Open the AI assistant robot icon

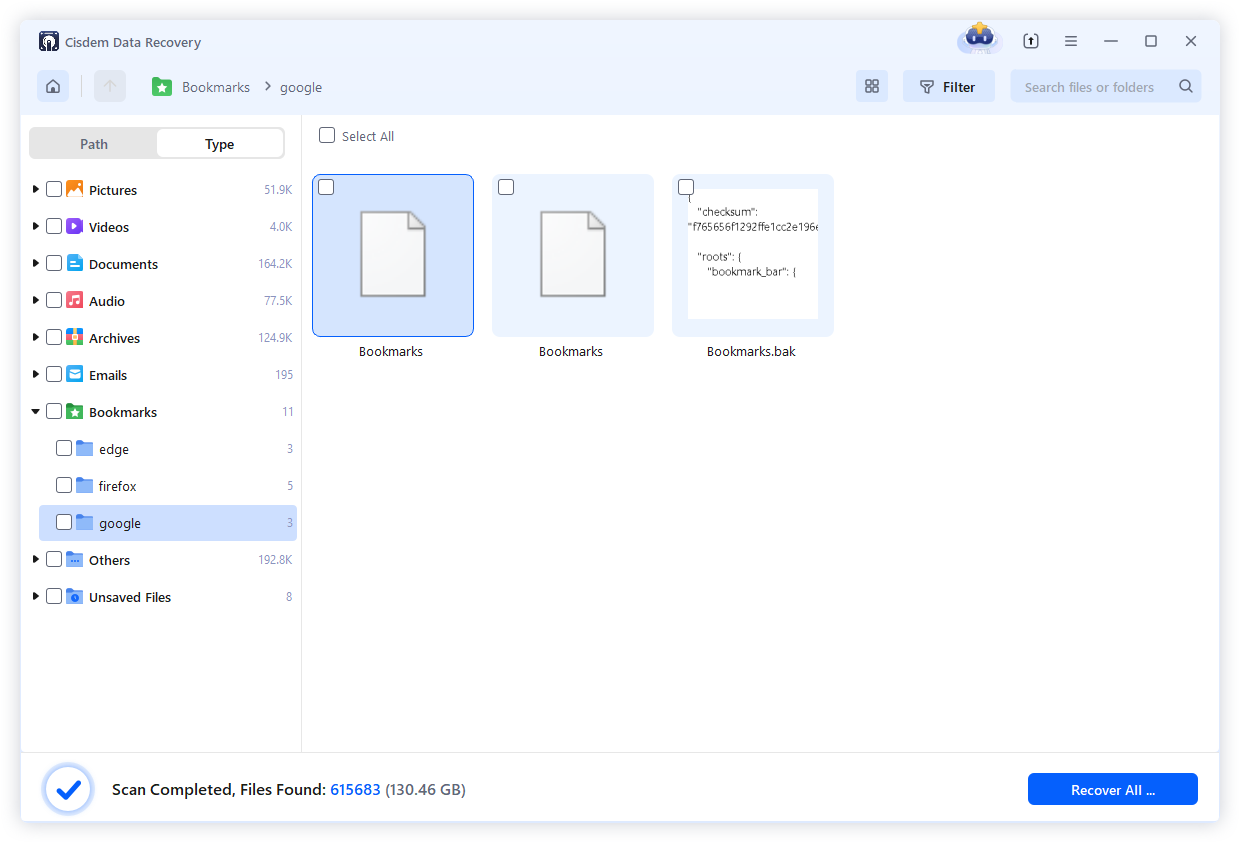[978, 40]
